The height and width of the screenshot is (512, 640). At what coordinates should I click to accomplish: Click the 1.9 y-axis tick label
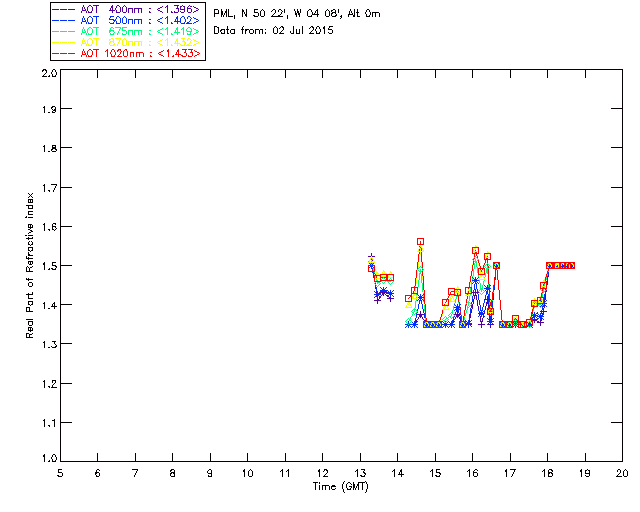49,109
